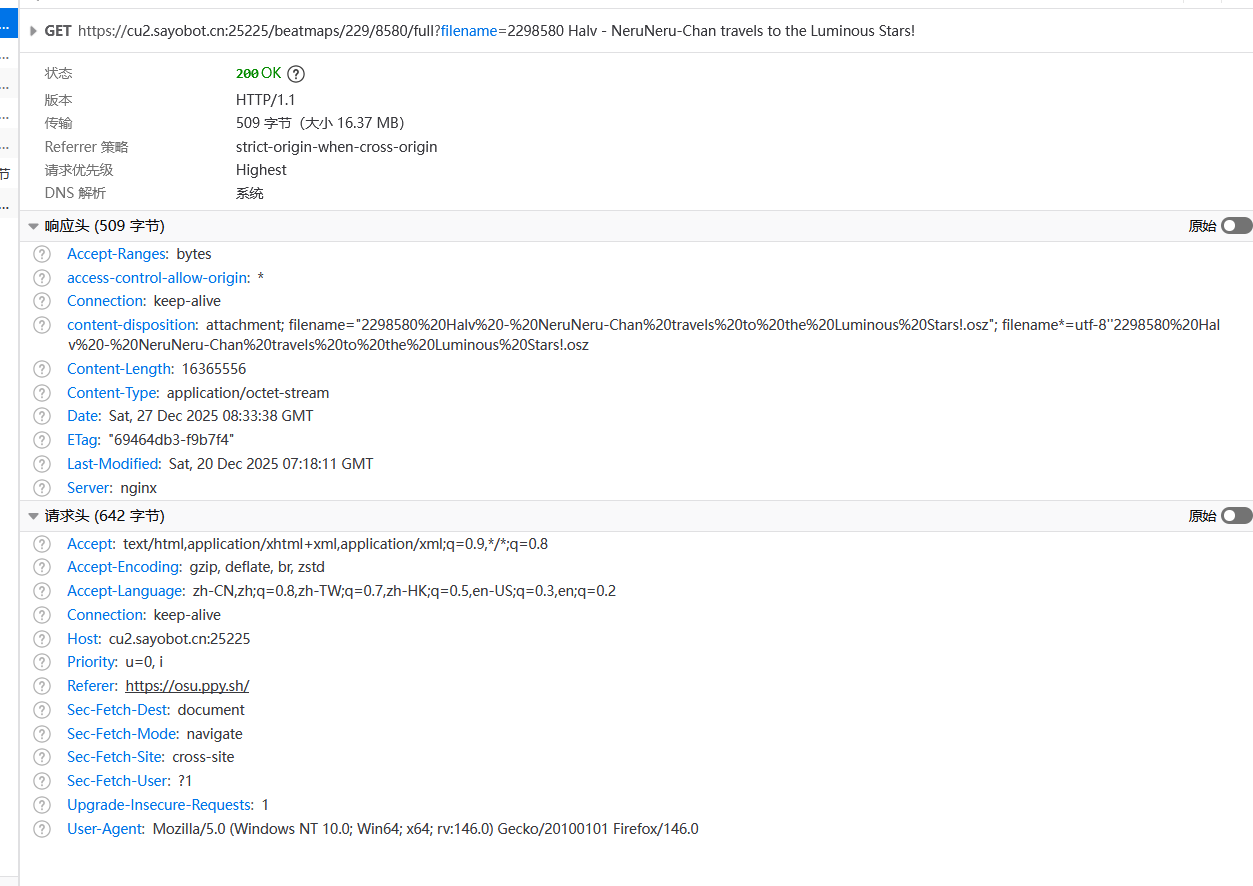
Task: Click help icon next to 200 OK status
Action: tap(296, 73)
